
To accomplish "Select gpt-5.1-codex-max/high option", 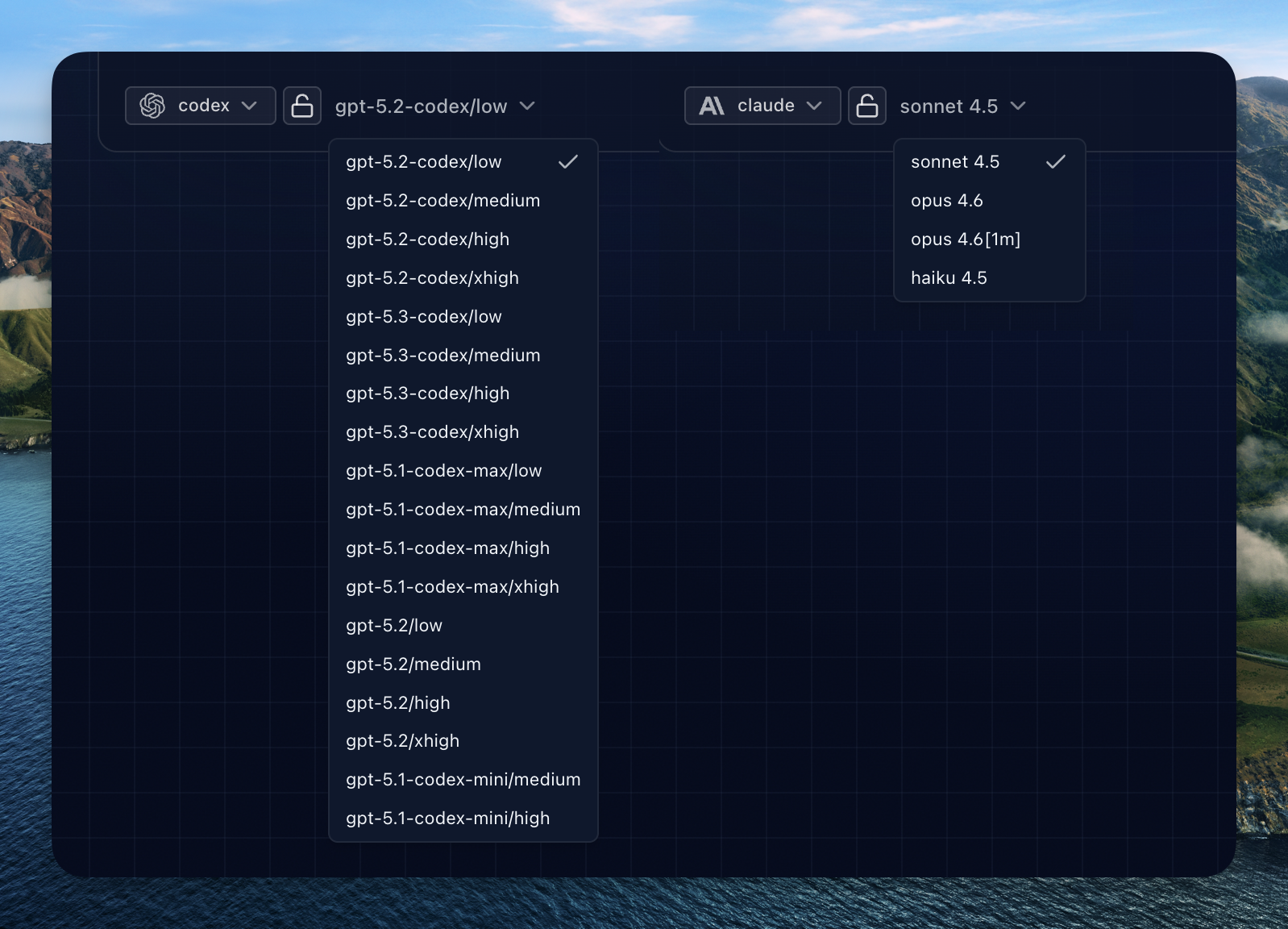I will (448, 548).
